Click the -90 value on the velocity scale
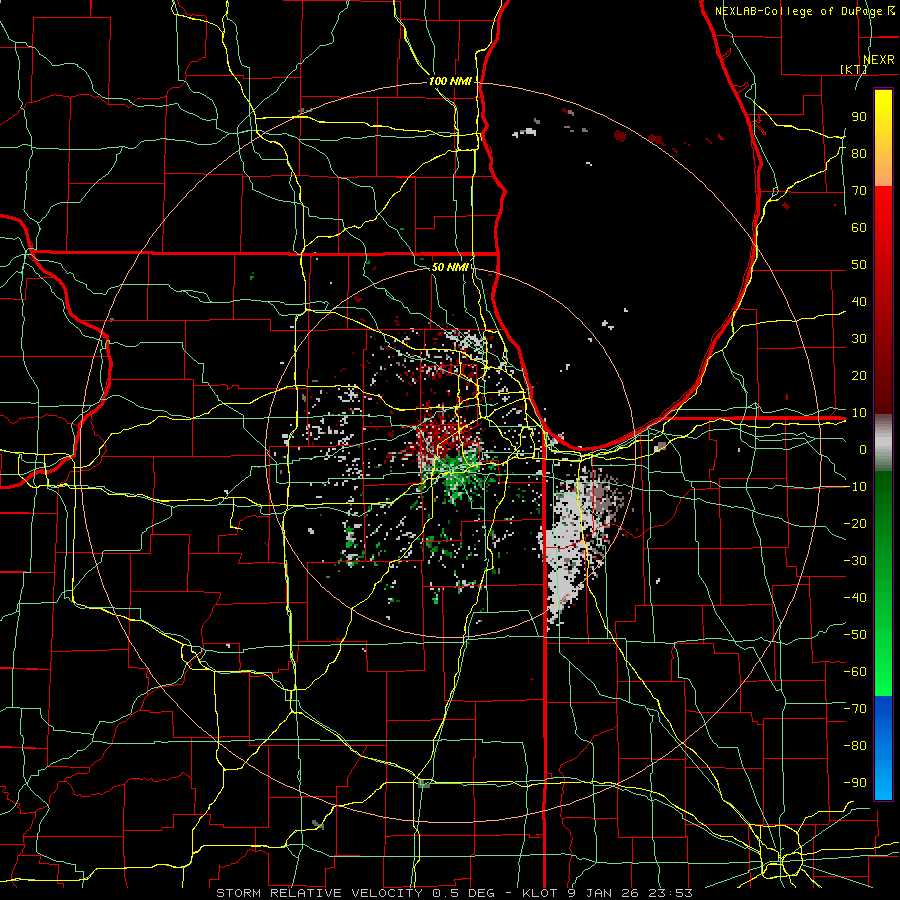Screen dimensions: 900x900 [x=855, y=783]
